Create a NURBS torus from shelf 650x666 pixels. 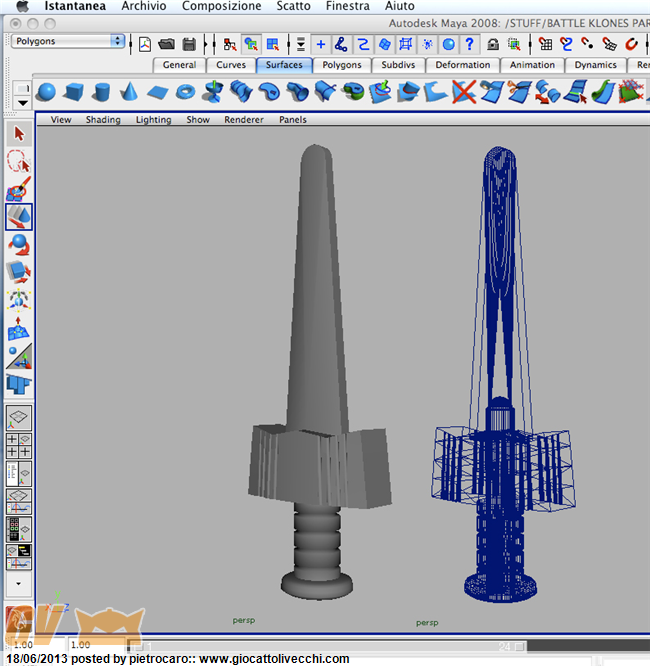(186, 93)
